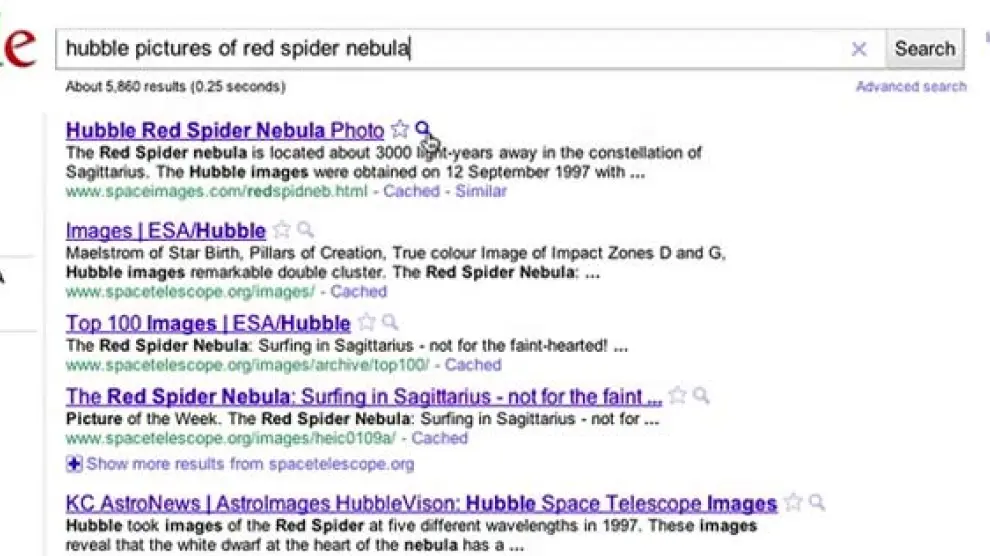Open the Top 100 Images | ESA/Hubble result

pyautogui.click(x=208, y=323)
